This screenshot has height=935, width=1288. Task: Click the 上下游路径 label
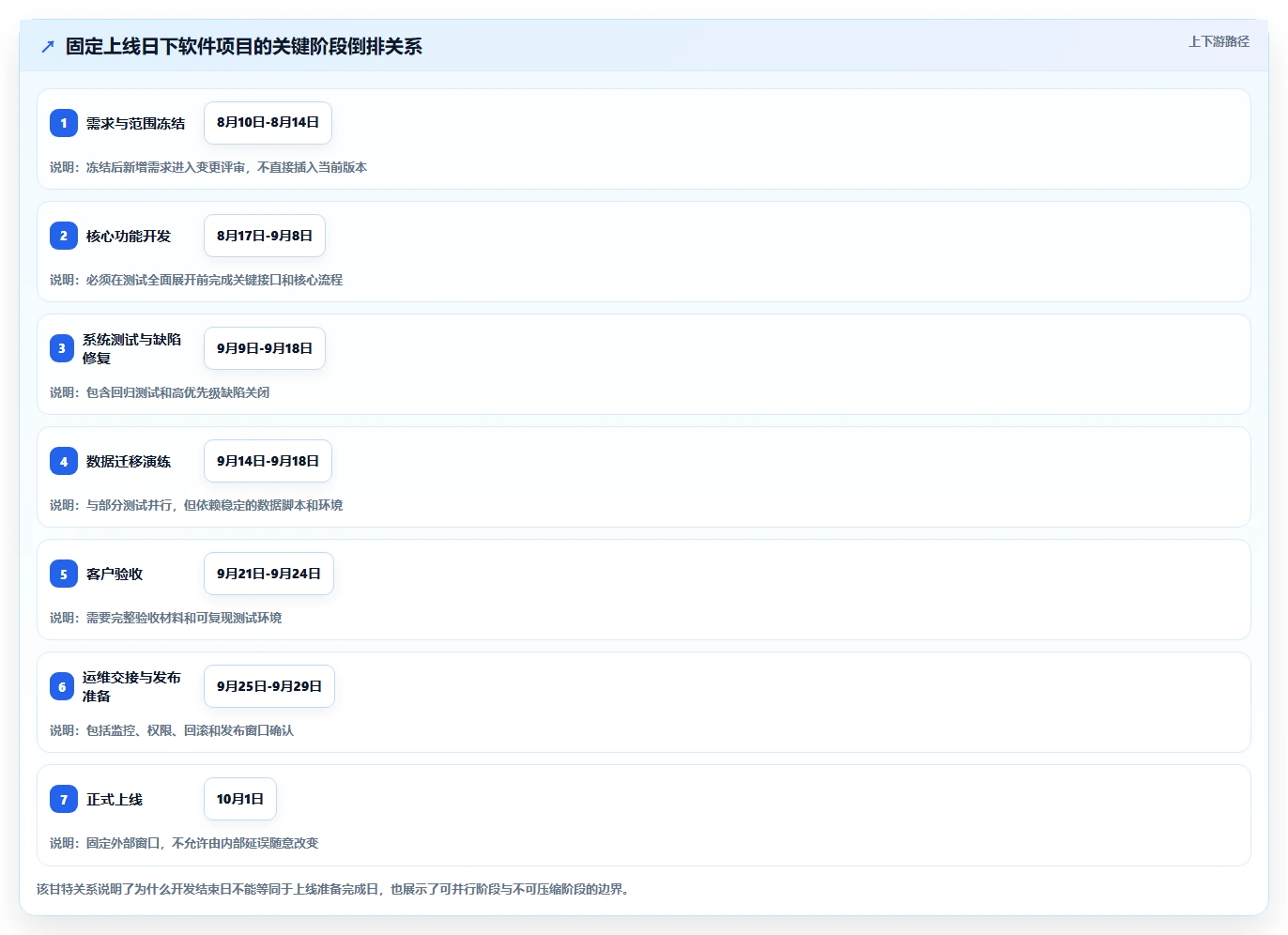click(x=1219, y=41)
